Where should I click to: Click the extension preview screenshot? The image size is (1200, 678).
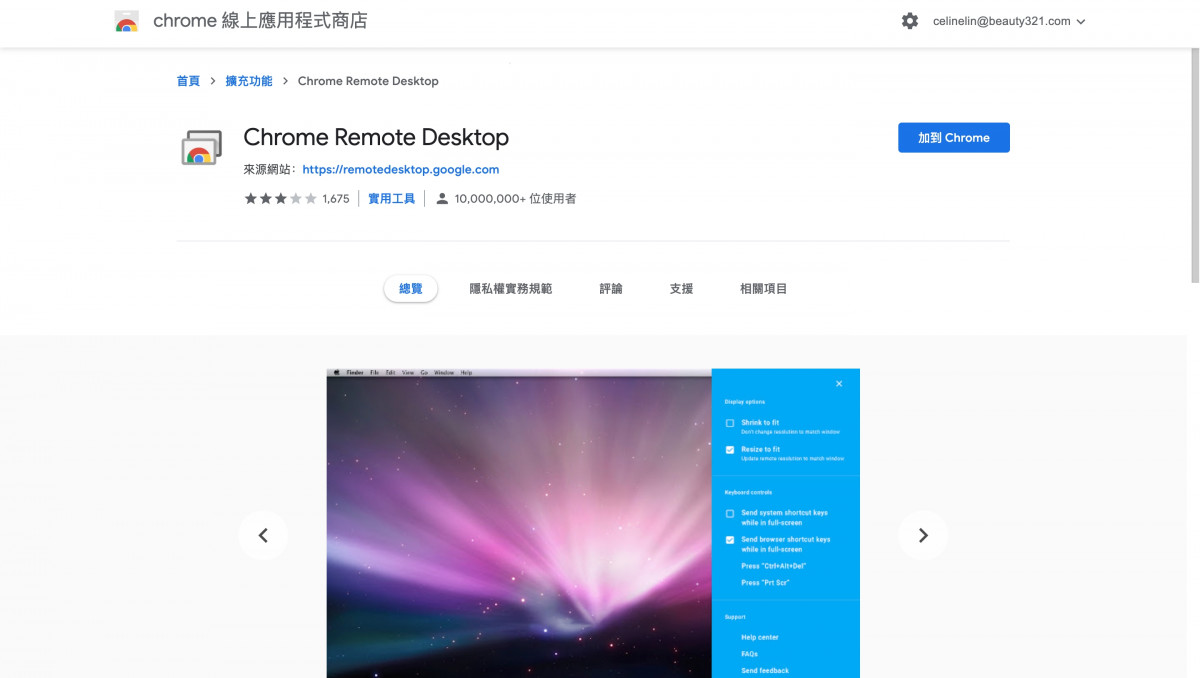593,523
